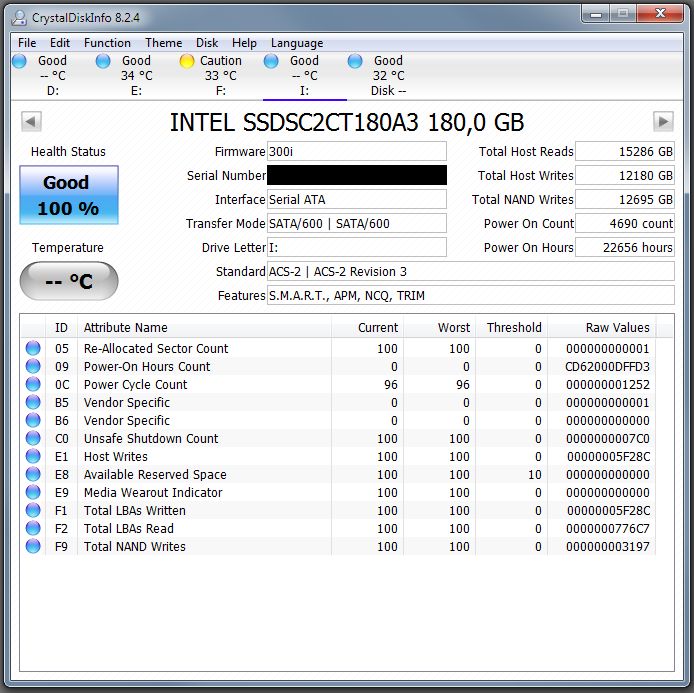The width and height of the screenshot is (694, 693).
Task: Select the unlettered Disk -- at 32 °C
Action: click(x=388, y=75)
